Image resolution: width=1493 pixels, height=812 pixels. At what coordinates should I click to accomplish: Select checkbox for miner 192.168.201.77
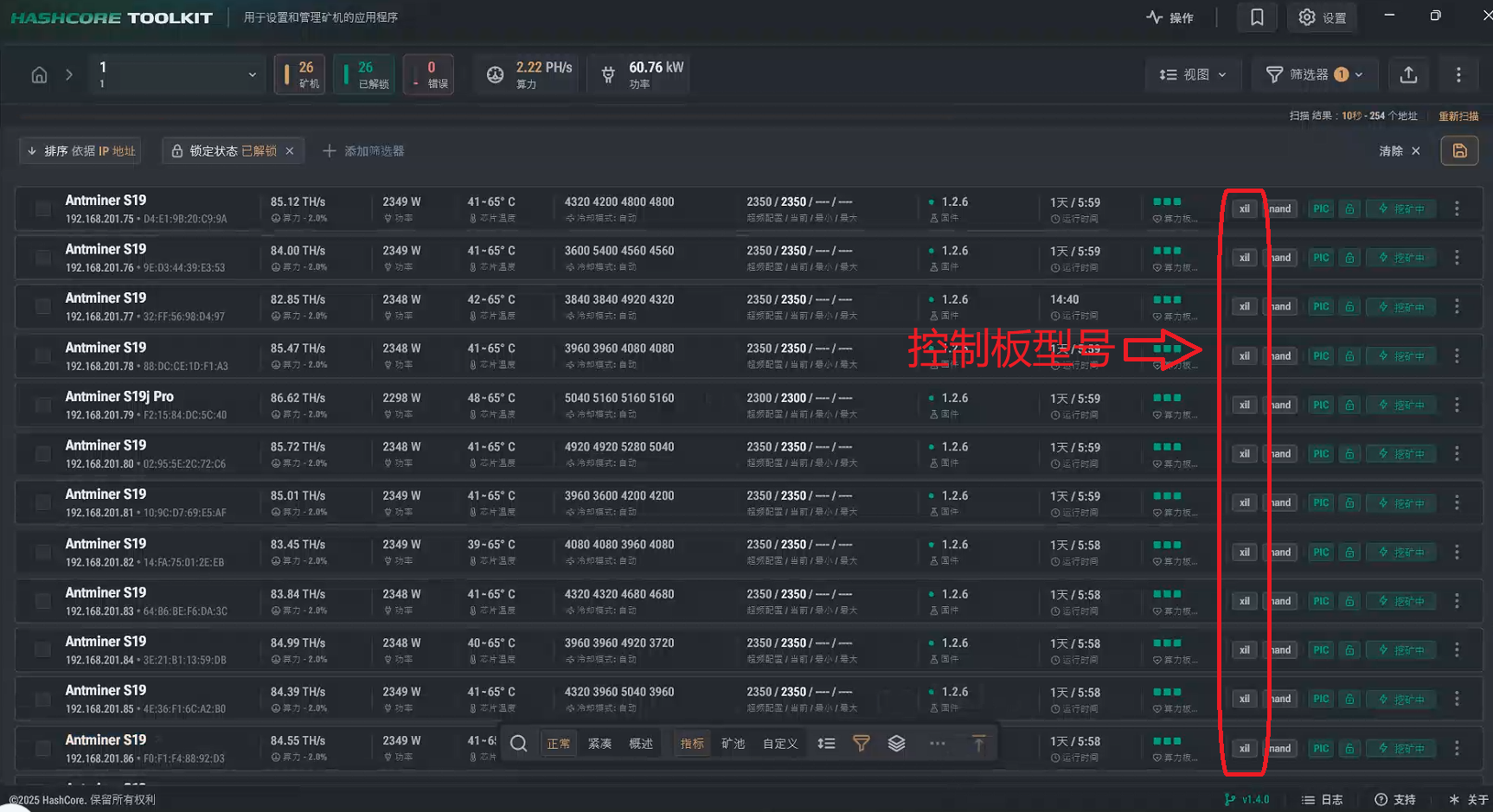[42, 307]
